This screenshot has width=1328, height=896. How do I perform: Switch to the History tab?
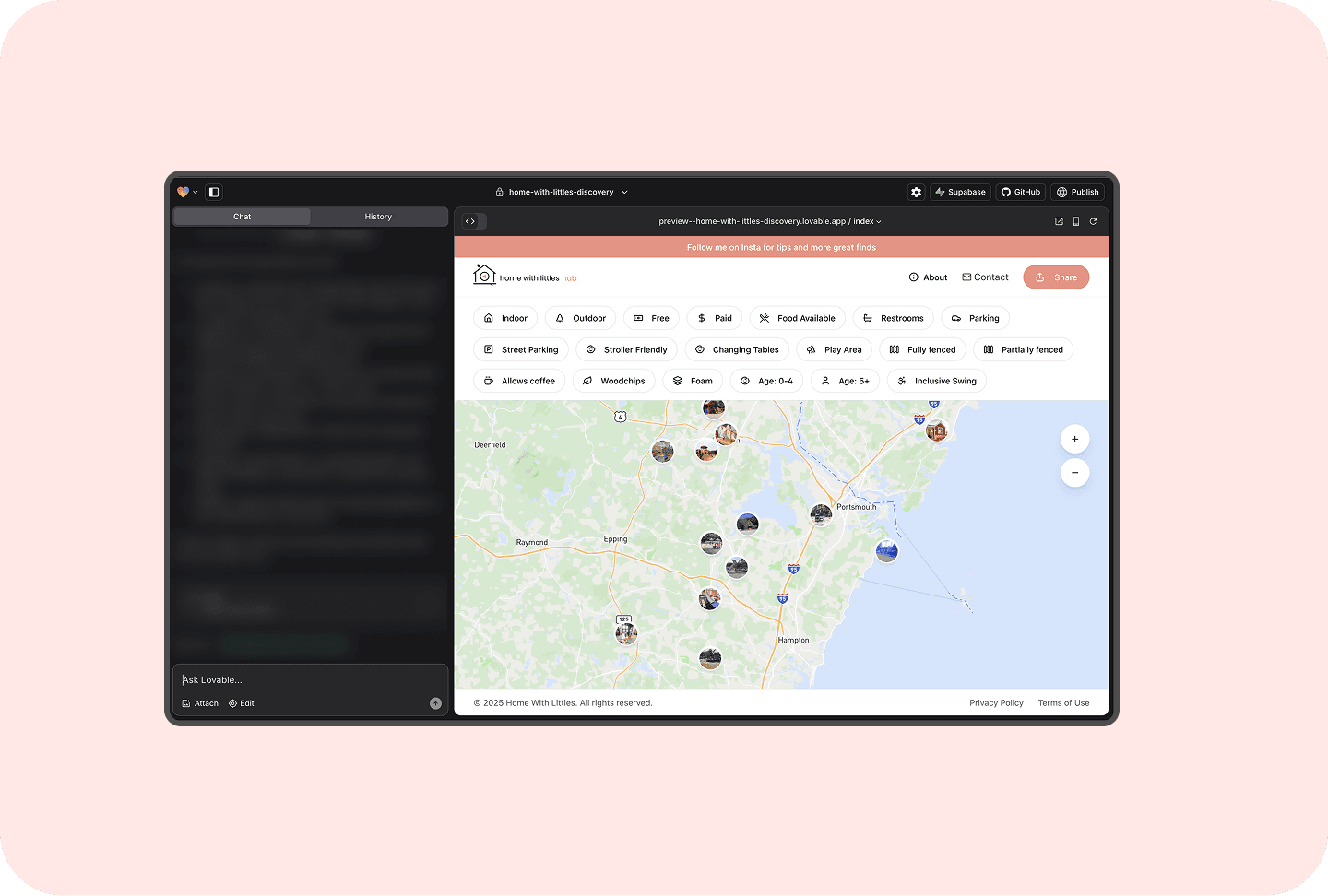click(378, 217)
